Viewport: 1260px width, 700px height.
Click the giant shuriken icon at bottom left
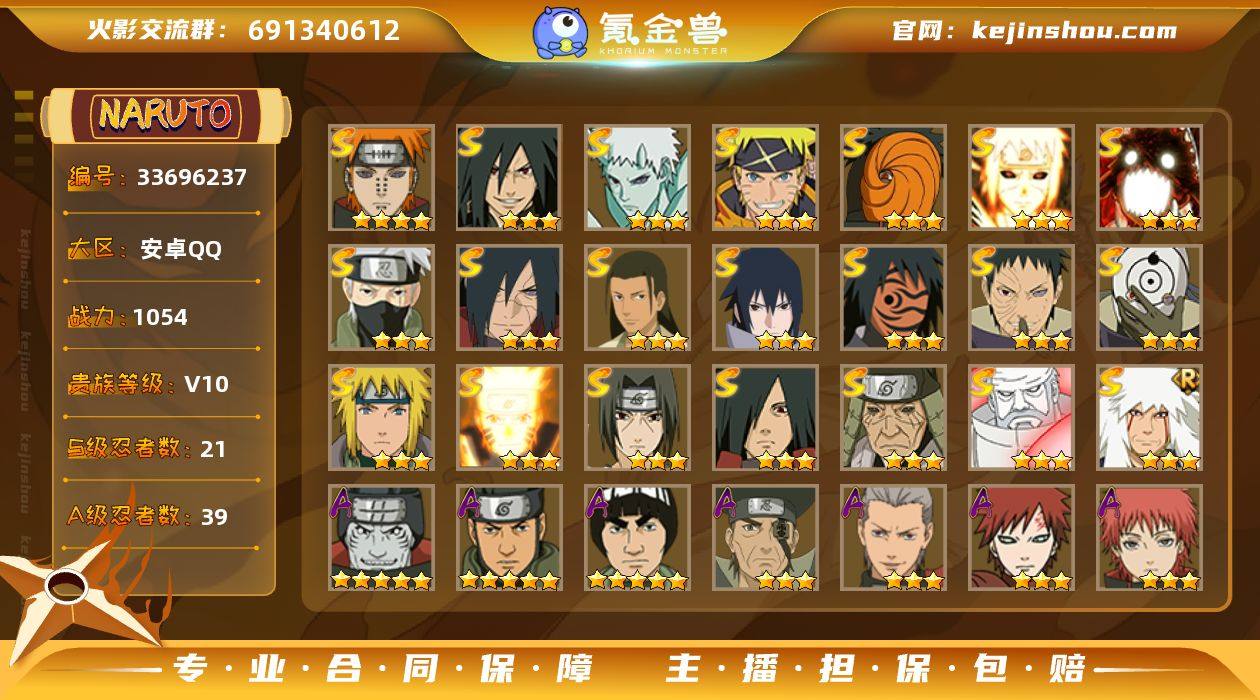pyautogui.click(x=75, y=590)
